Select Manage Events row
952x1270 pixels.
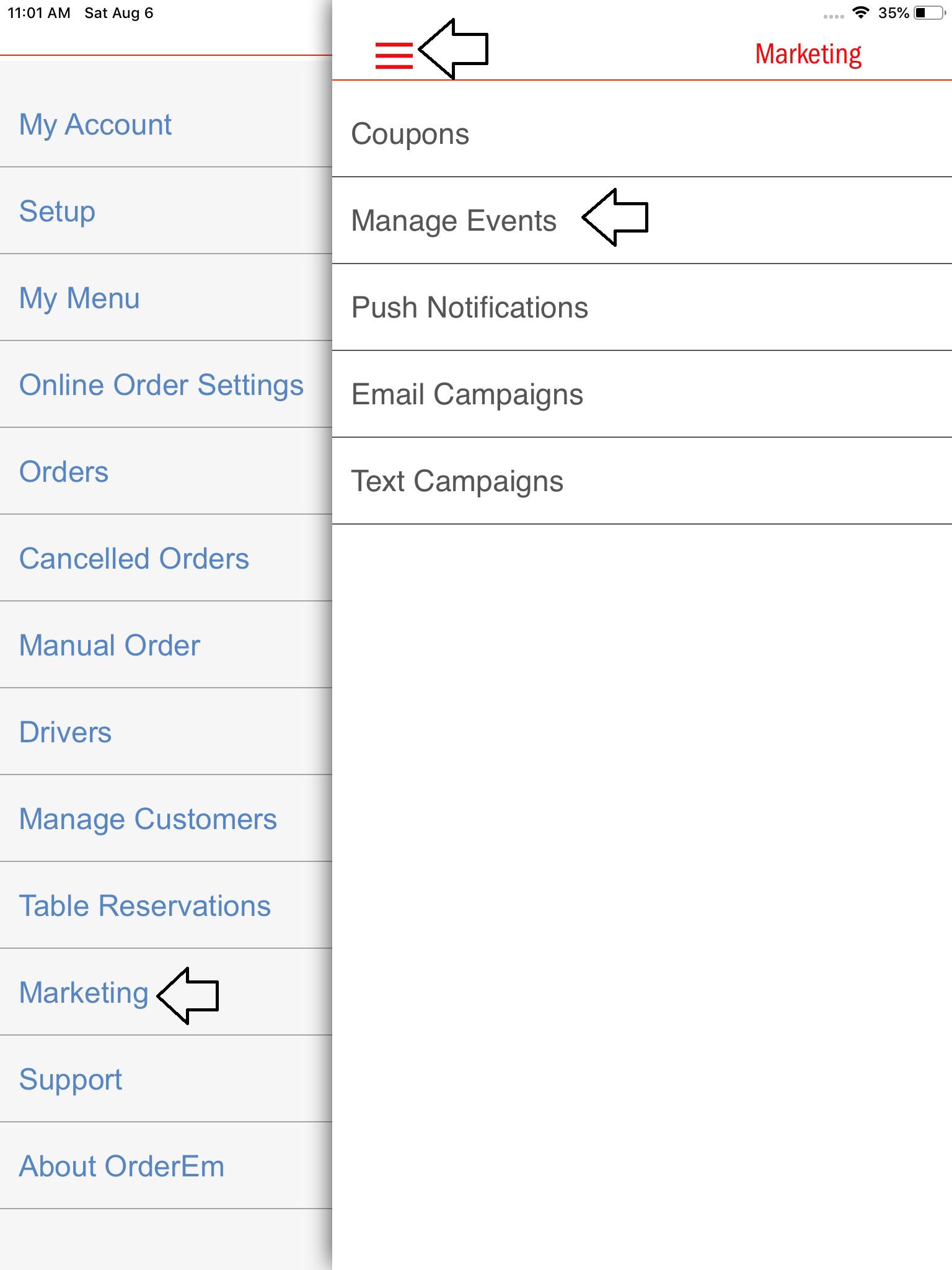click(454, 221)
